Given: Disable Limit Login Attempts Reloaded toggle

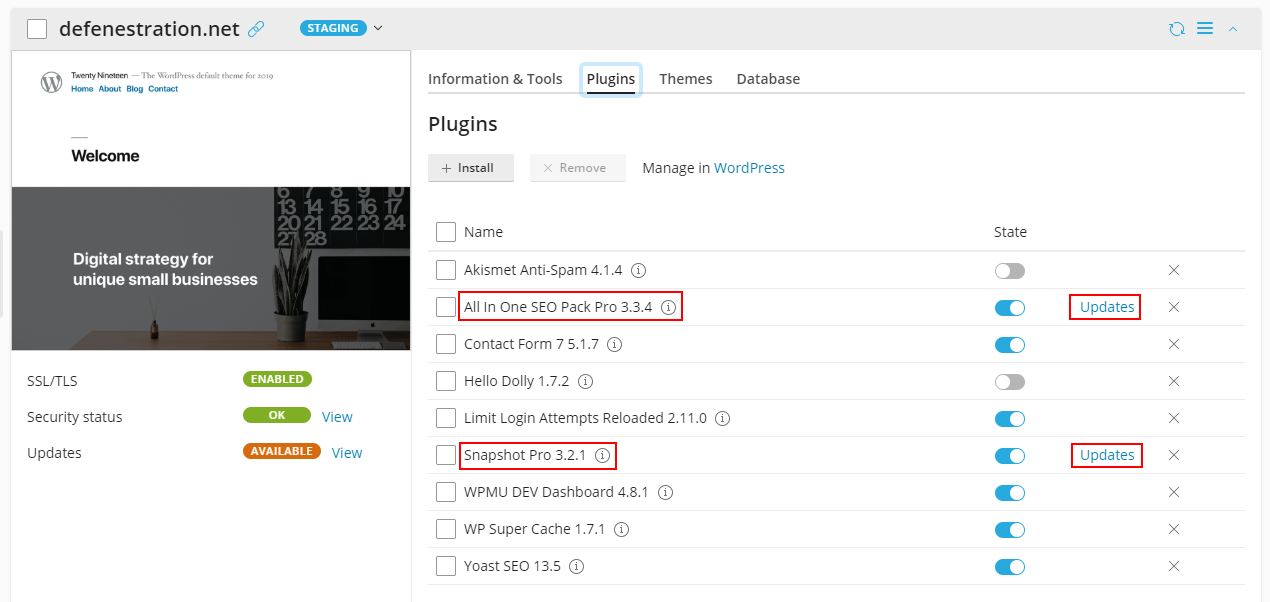Looking at the screenshot, I should pos(1010,418).
